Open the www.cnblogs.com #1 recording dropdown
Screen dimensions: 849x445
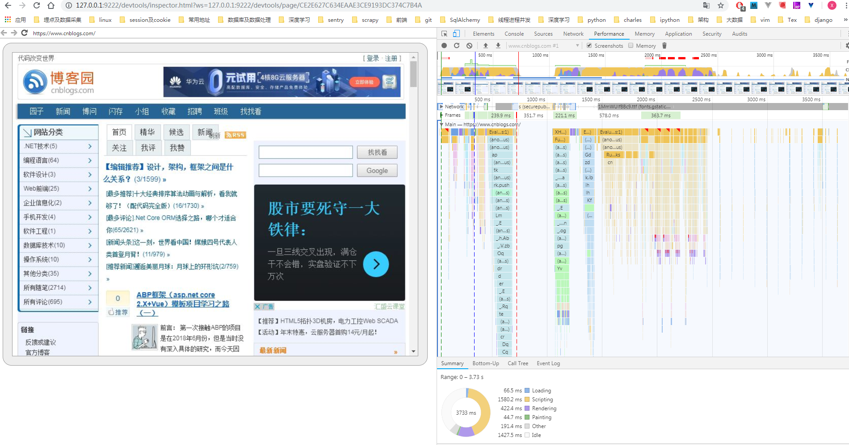pyautogui.click(x=544, y=46)
